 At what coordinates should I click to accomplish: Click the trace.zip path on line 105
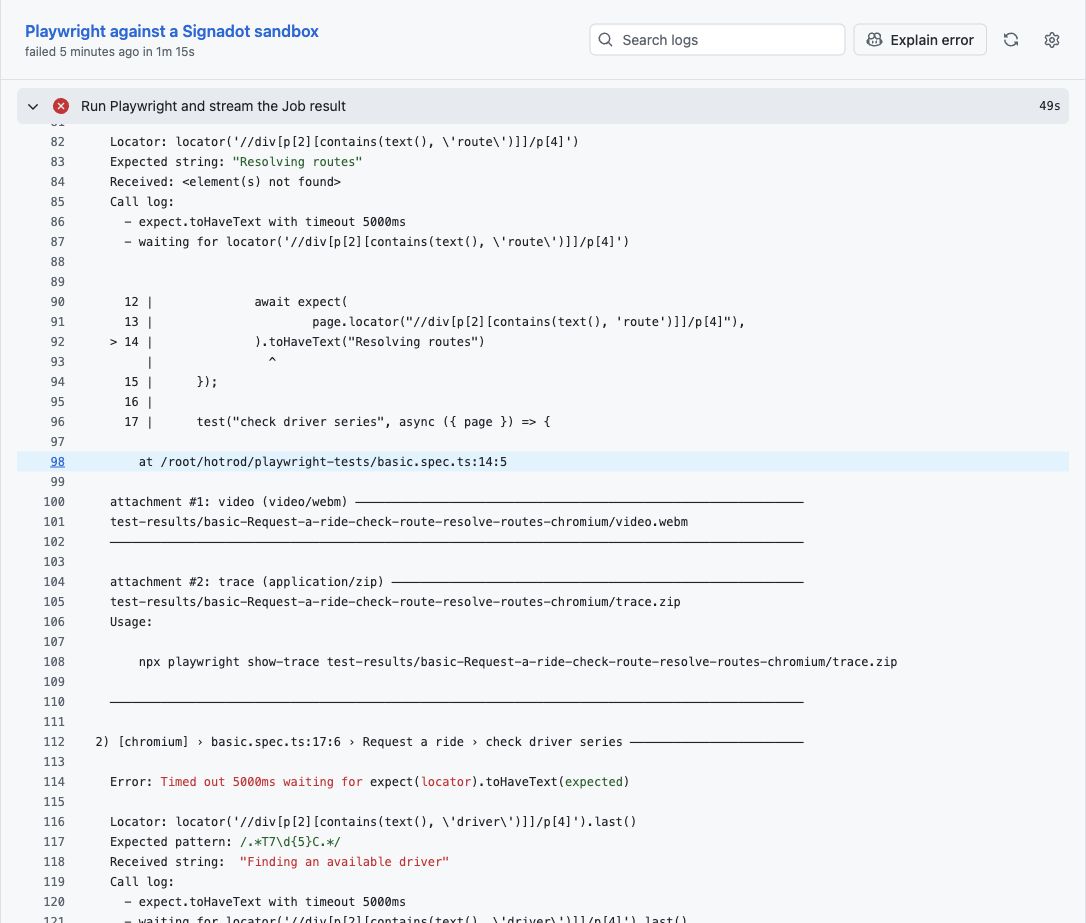(395, 602)
